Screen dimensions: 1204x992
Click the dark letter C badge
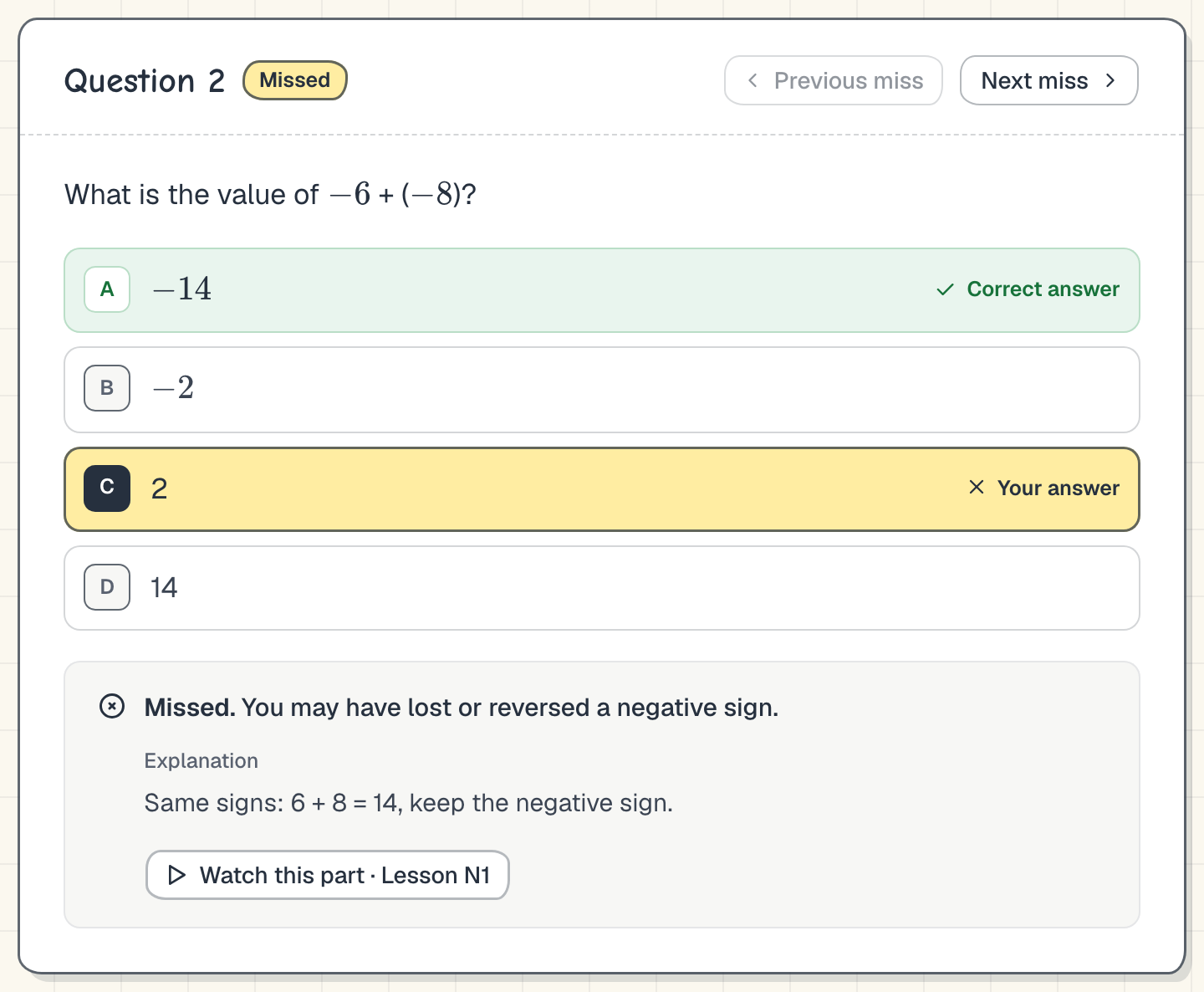[x=107, y=488]
